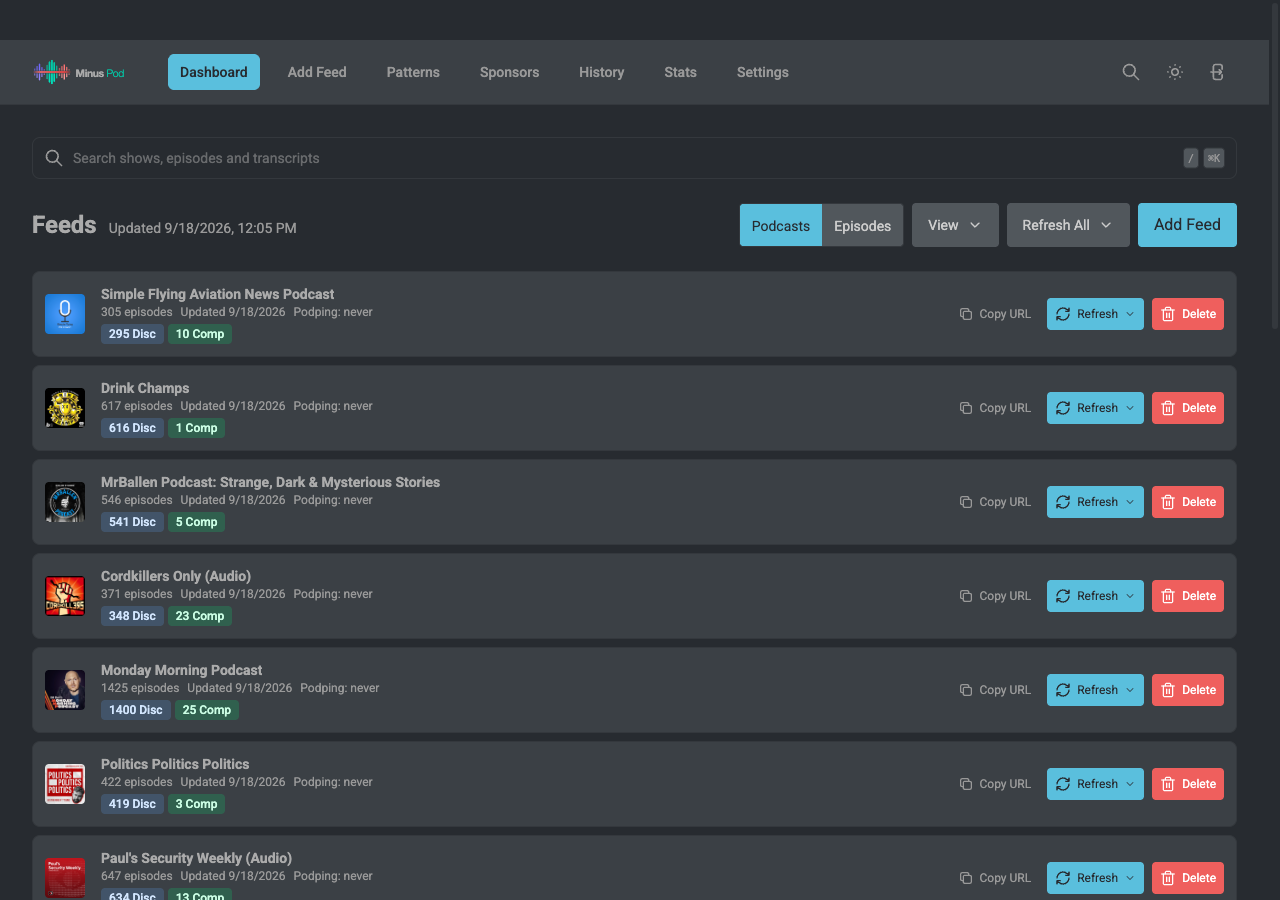Open the View dropdown

tap(955, 225)
